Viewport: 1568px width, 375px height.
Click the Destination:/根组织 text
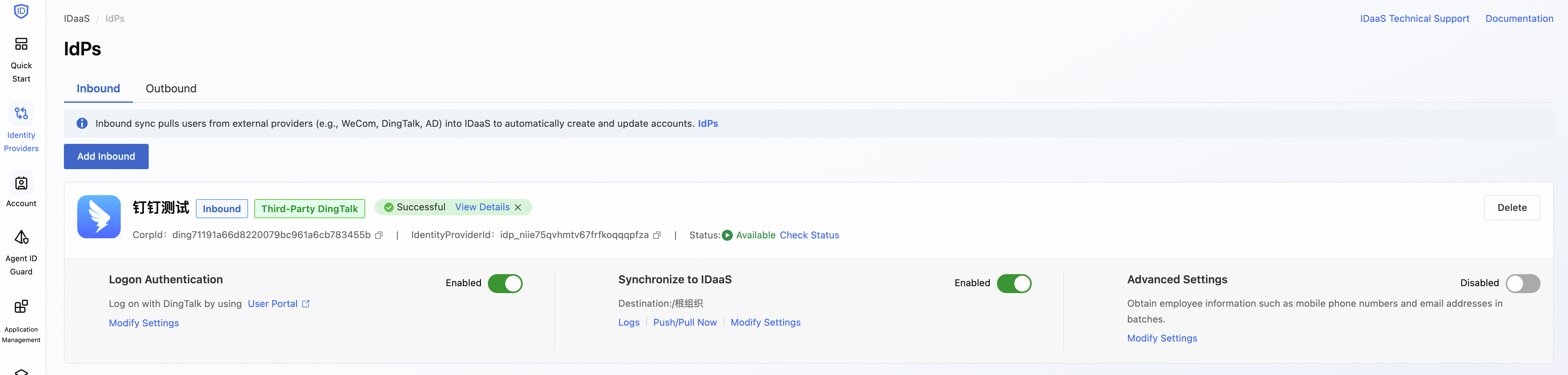[x=660, y=304]
